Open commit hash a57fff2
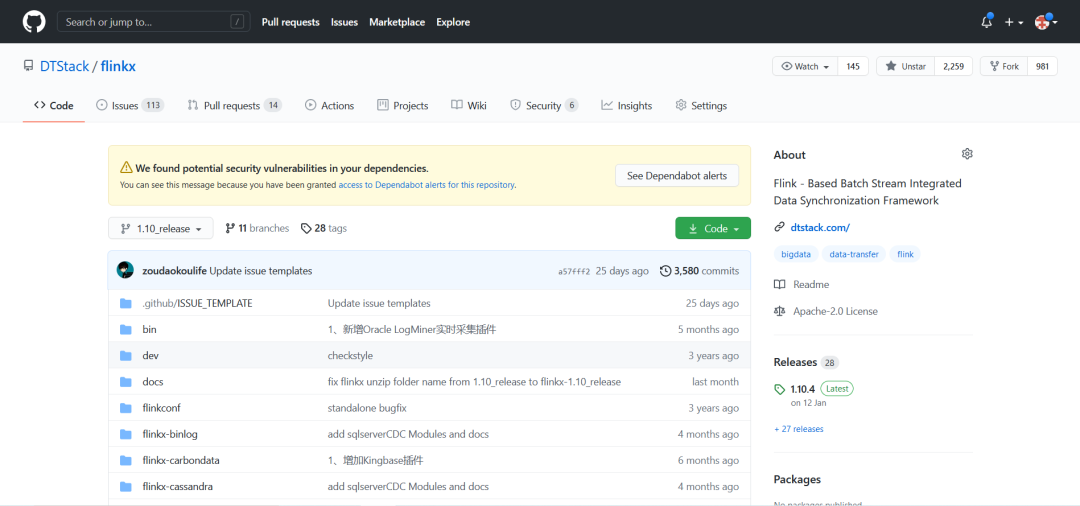Screen dimensions: 1080x506 coord(574,271)
